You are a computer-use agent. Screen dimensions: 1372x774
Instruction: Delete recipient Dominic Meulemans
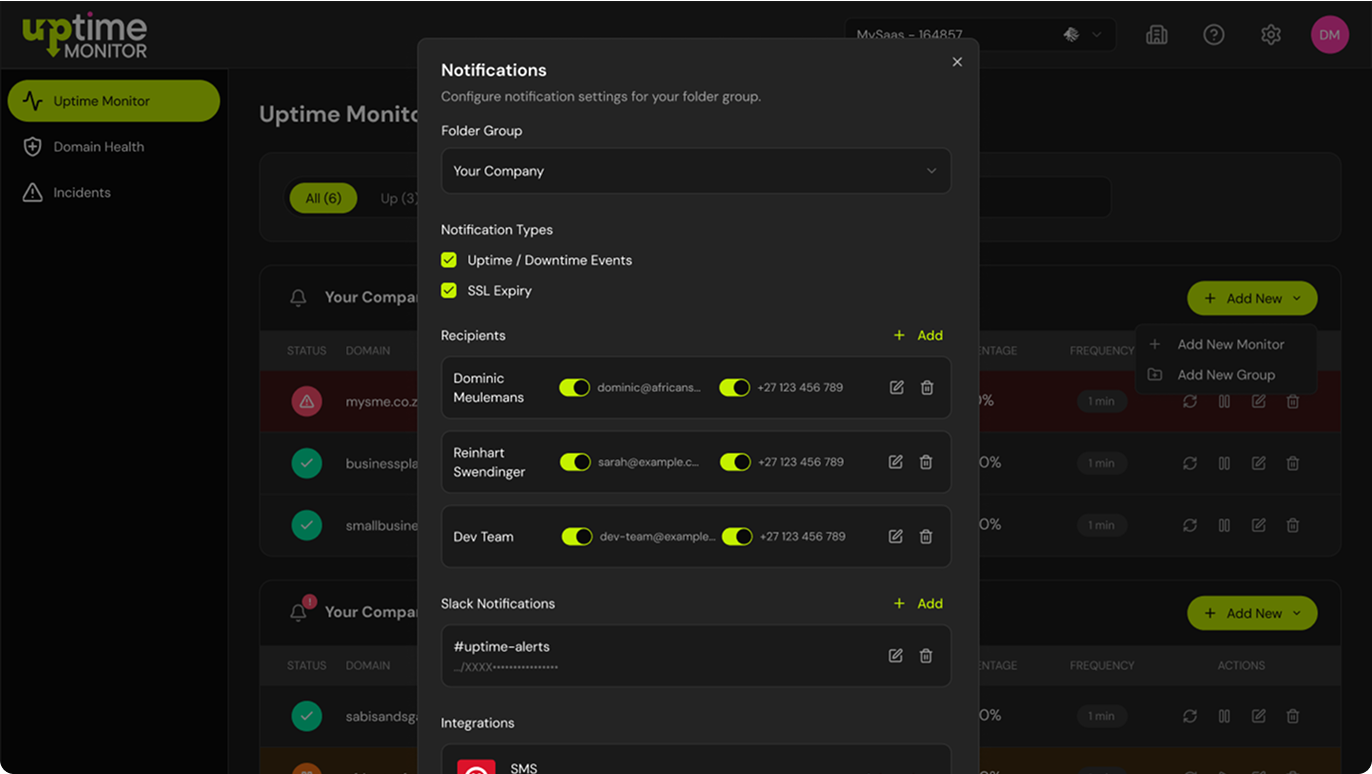[x=927, y=387]
